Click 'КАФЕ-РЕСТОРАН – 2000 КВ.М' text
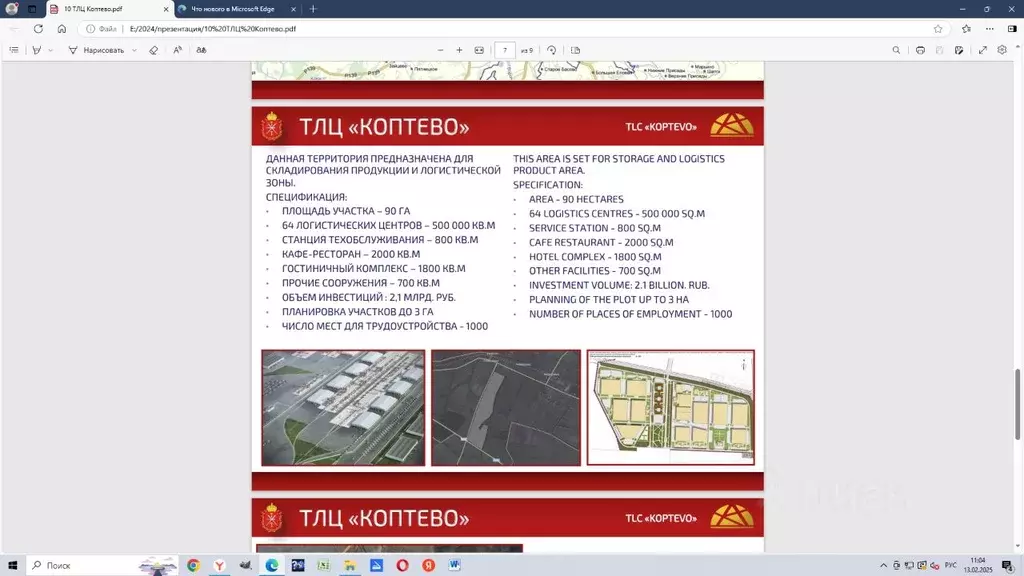Screen dimensions: 1024x576 coord(351,254)
